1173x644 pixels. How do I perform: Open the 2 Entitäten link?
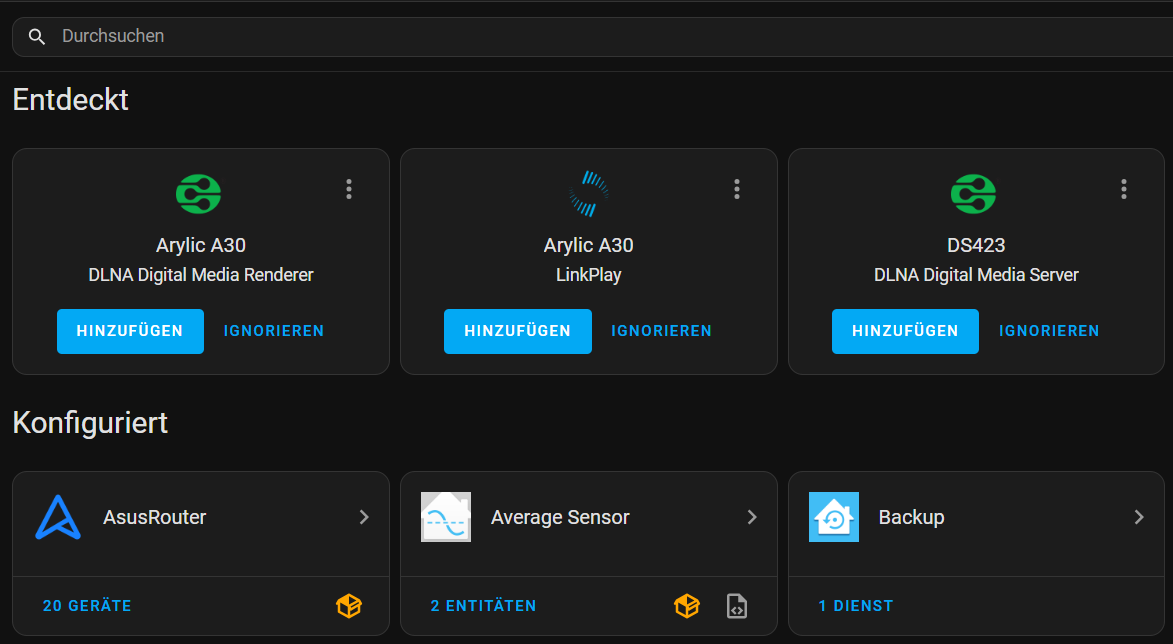(x=483, y=606)
